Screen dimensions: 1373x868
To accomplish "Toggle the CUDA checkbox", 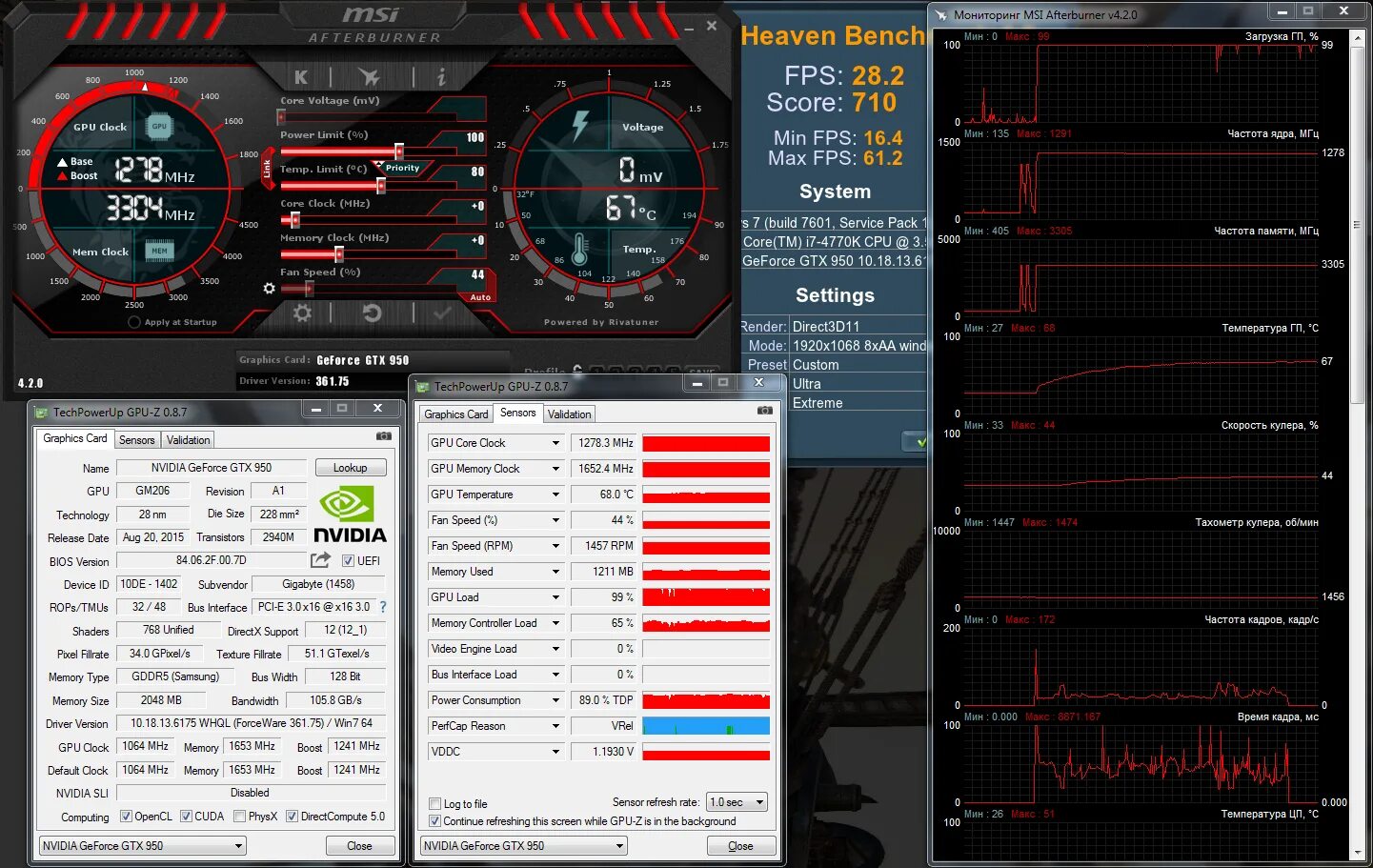I will tap(186, 817).
